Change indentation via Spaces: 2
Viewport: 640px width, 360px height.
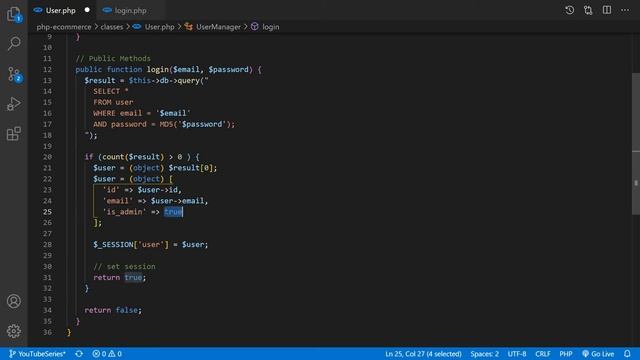[x=484, y=354]
